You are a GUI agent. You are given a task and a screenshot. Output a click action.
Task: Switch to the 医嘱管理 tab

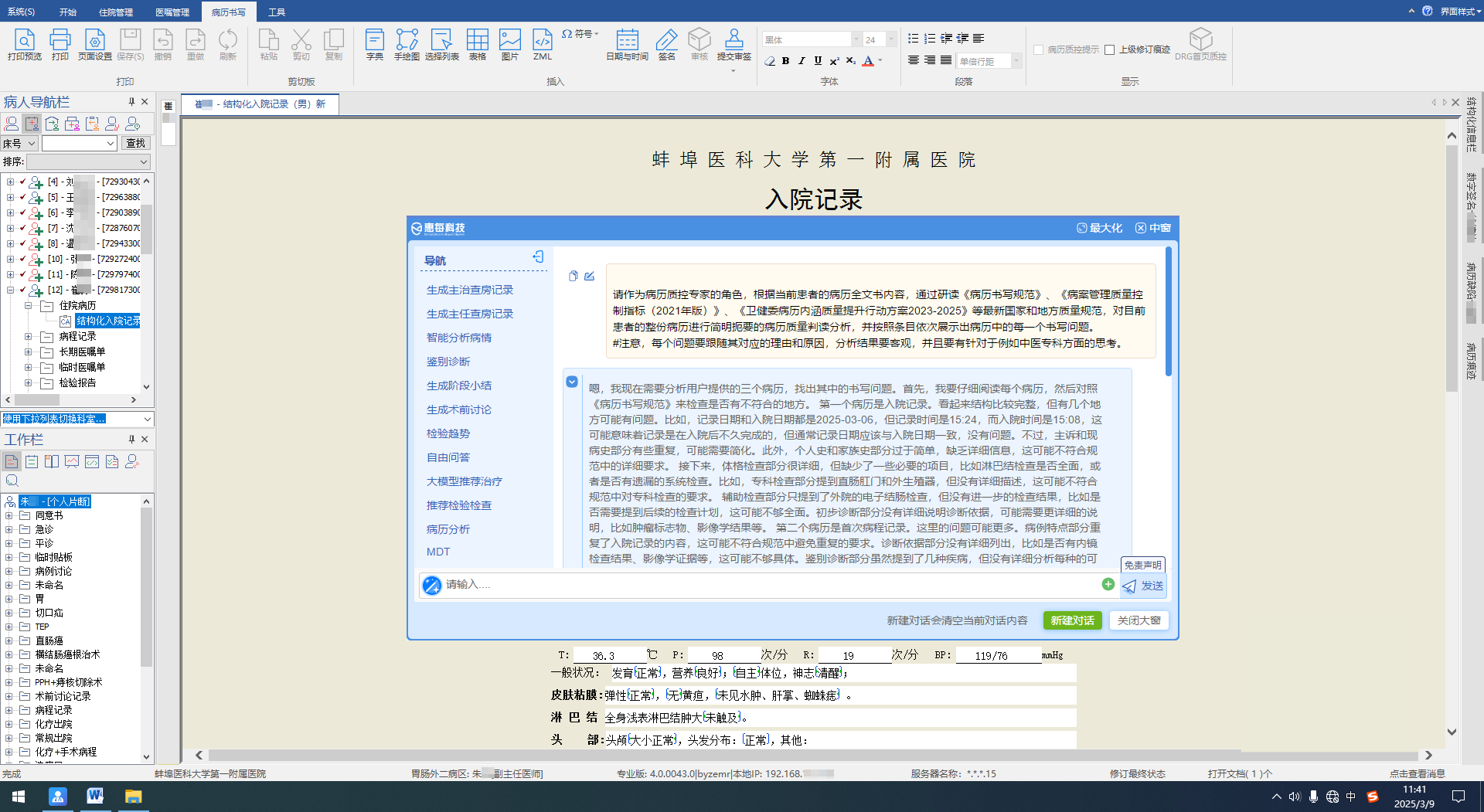pos(172,12)
